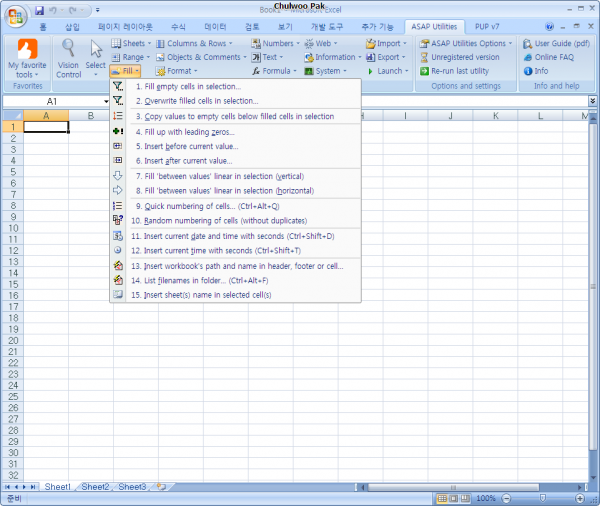Click Unregistered version button
600x506 pixels.
pyautogui.click(x=460, y=57)
